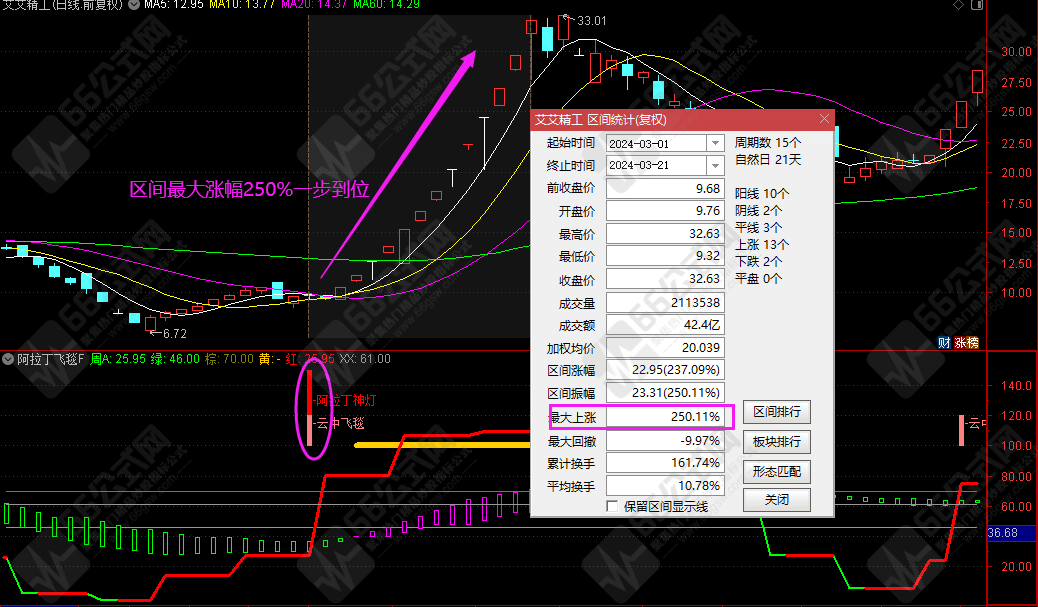Click the 阿拉丁飞毯 indicator name label

click(x=50, y=358)
